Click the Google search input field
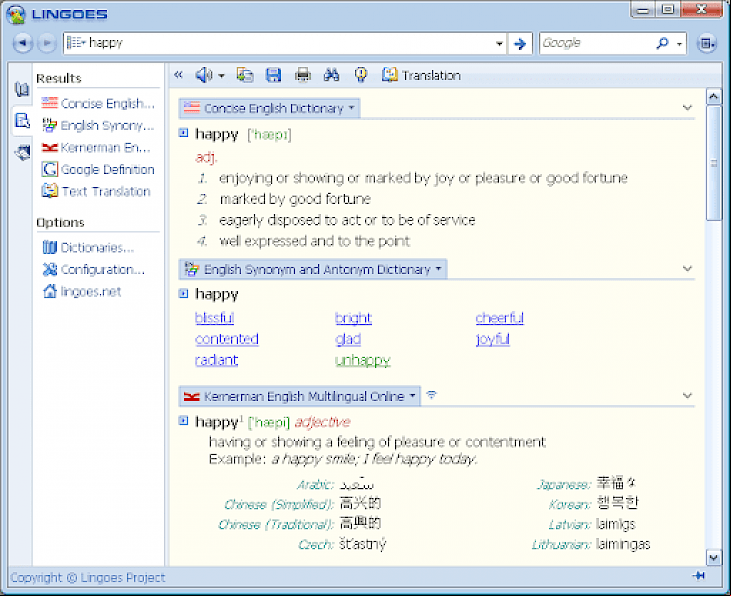 pyautogui.click(x=597, y=43)
